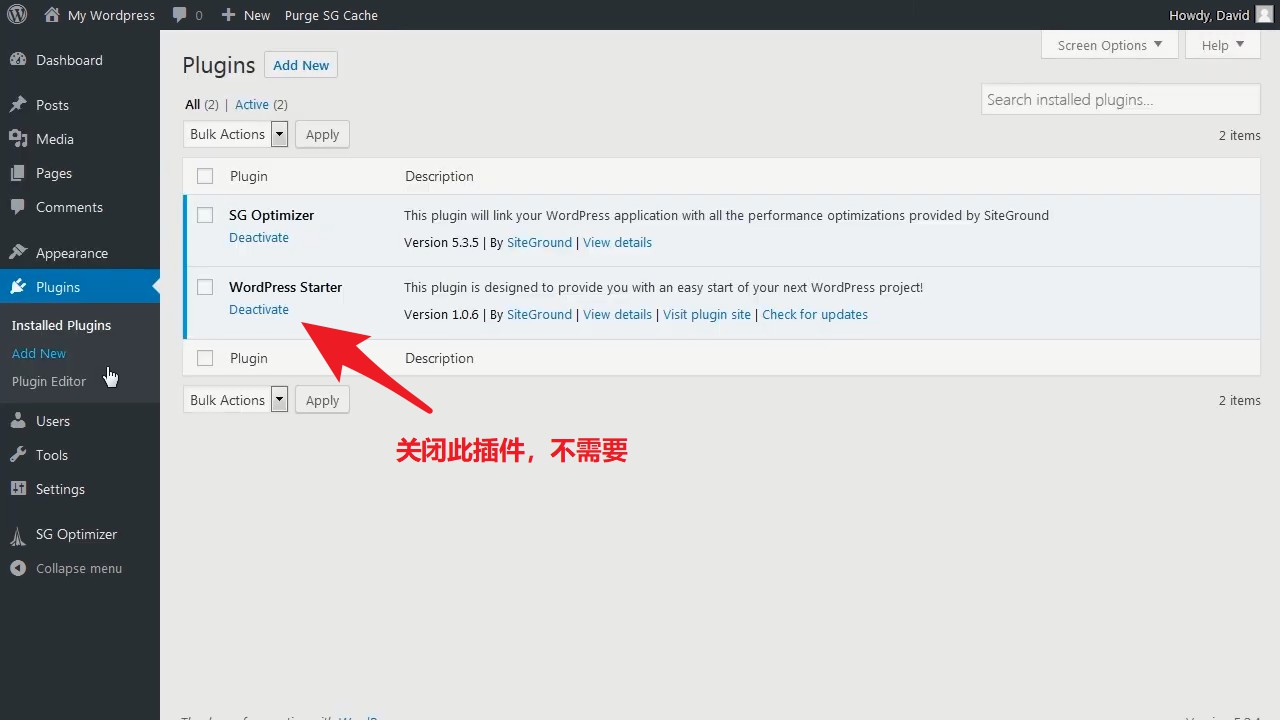
Task: Click the Collapse menu arrow icon
Action: point(18,568)
